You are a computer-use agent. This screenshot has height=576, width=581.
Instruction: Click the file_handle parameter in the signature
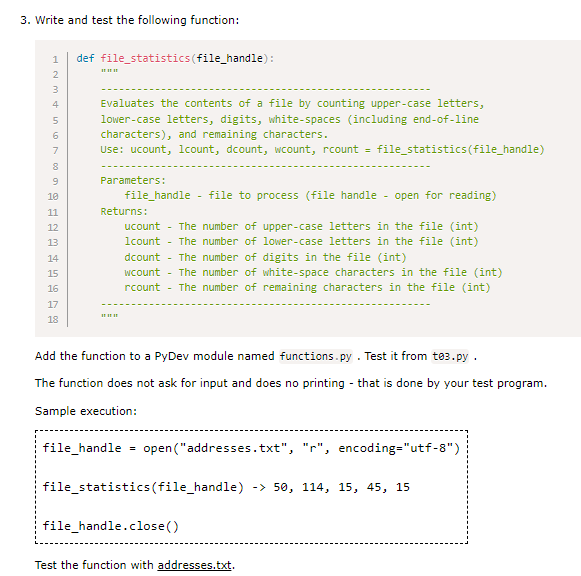pos(229,59)
